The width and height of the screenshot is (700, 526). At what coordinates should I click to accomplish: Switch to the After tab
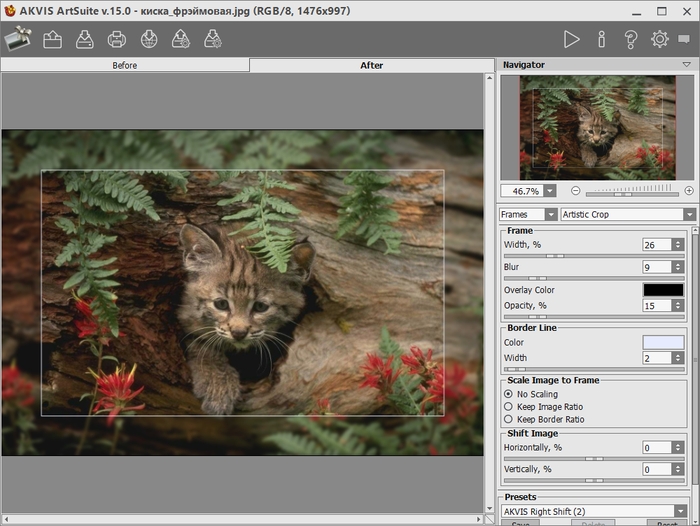click(371, 65)
